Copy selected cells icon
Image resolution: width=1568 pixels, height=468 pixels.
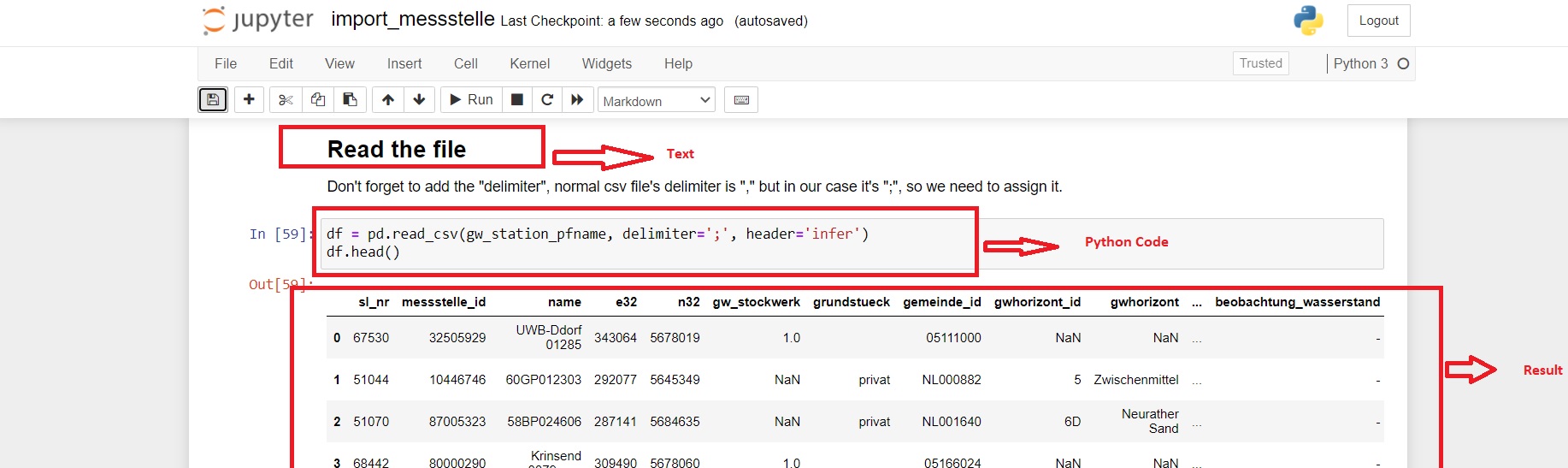click(x=318, y=100)
